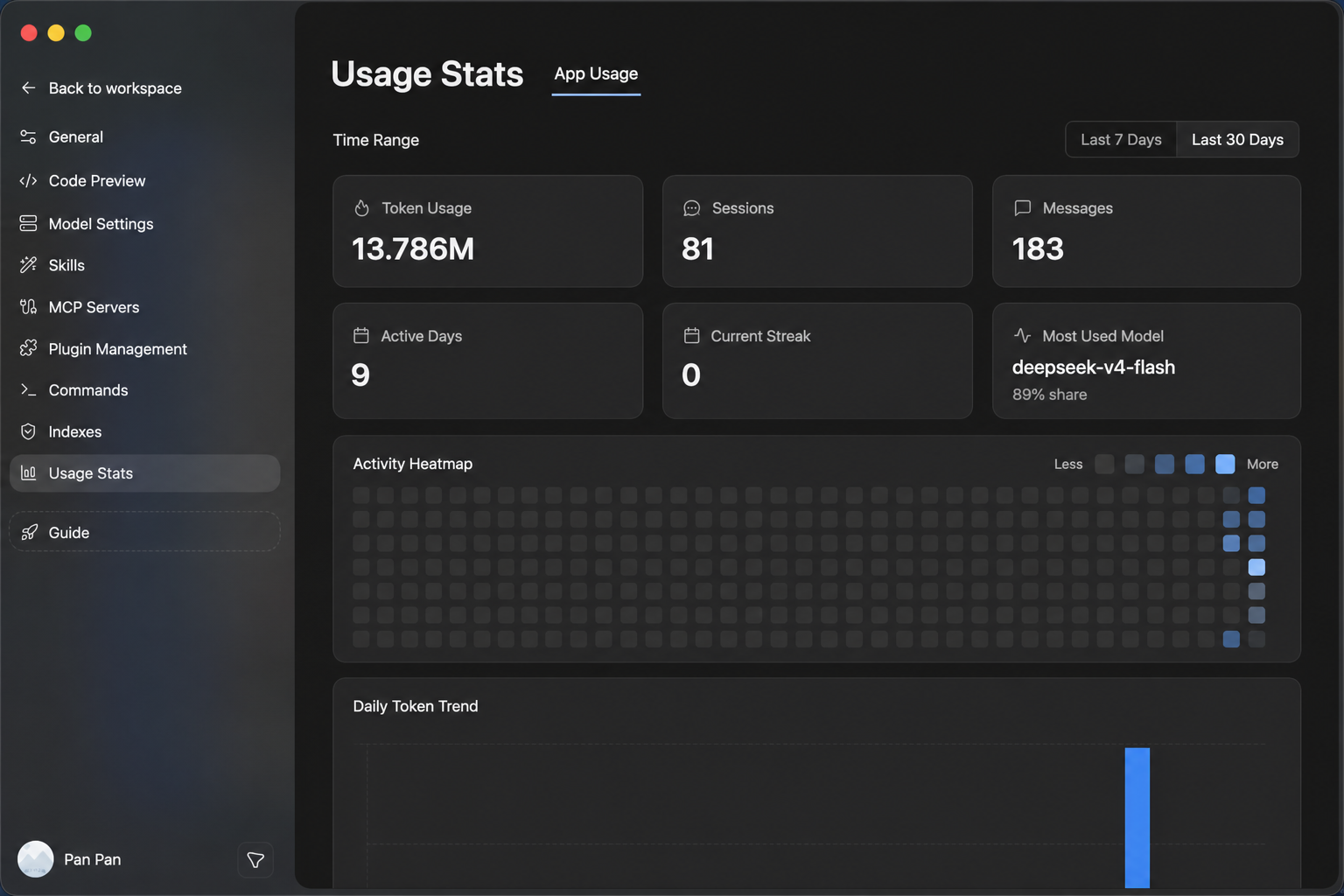1344x896 pixels.
Task: Click the Time Range label
Action: click(x=376, y=140)
